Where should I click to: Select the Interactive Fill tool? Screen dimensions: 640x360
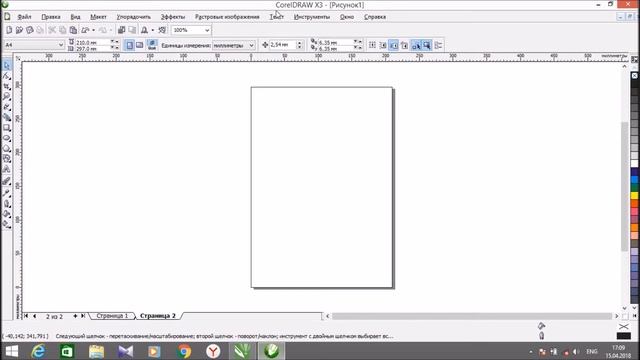(x=7, y=224)
